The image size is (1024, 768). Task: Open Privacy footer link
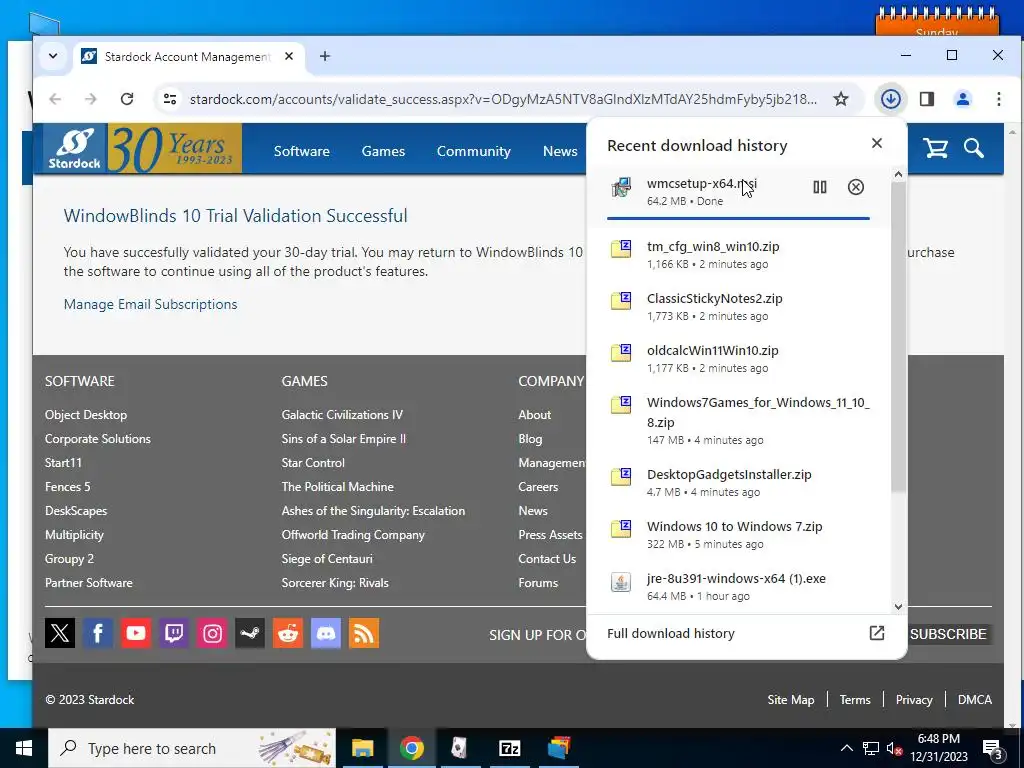pos(914,699)
